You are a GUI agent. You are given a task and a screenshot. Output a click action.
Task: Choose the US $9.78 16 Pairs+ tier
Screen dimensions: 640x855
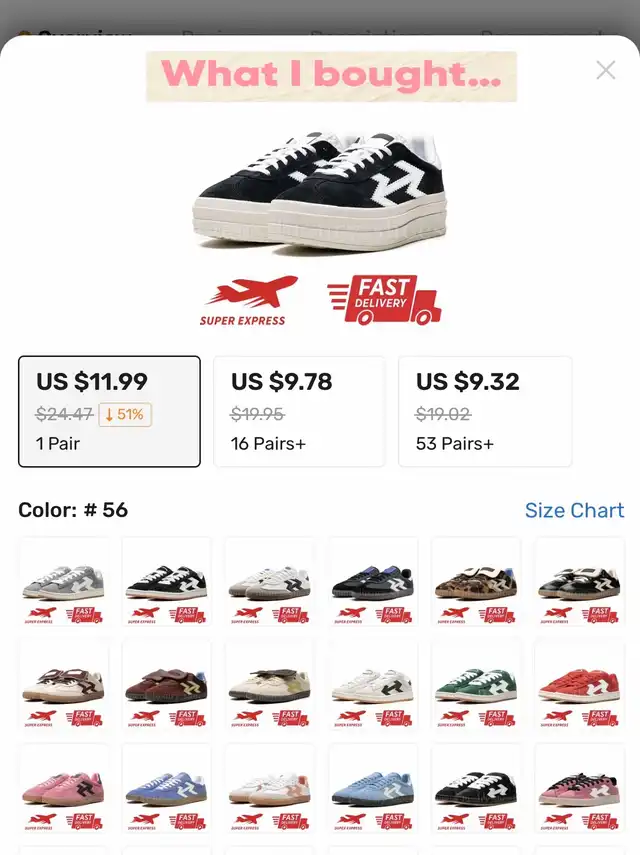click(299, 412)
